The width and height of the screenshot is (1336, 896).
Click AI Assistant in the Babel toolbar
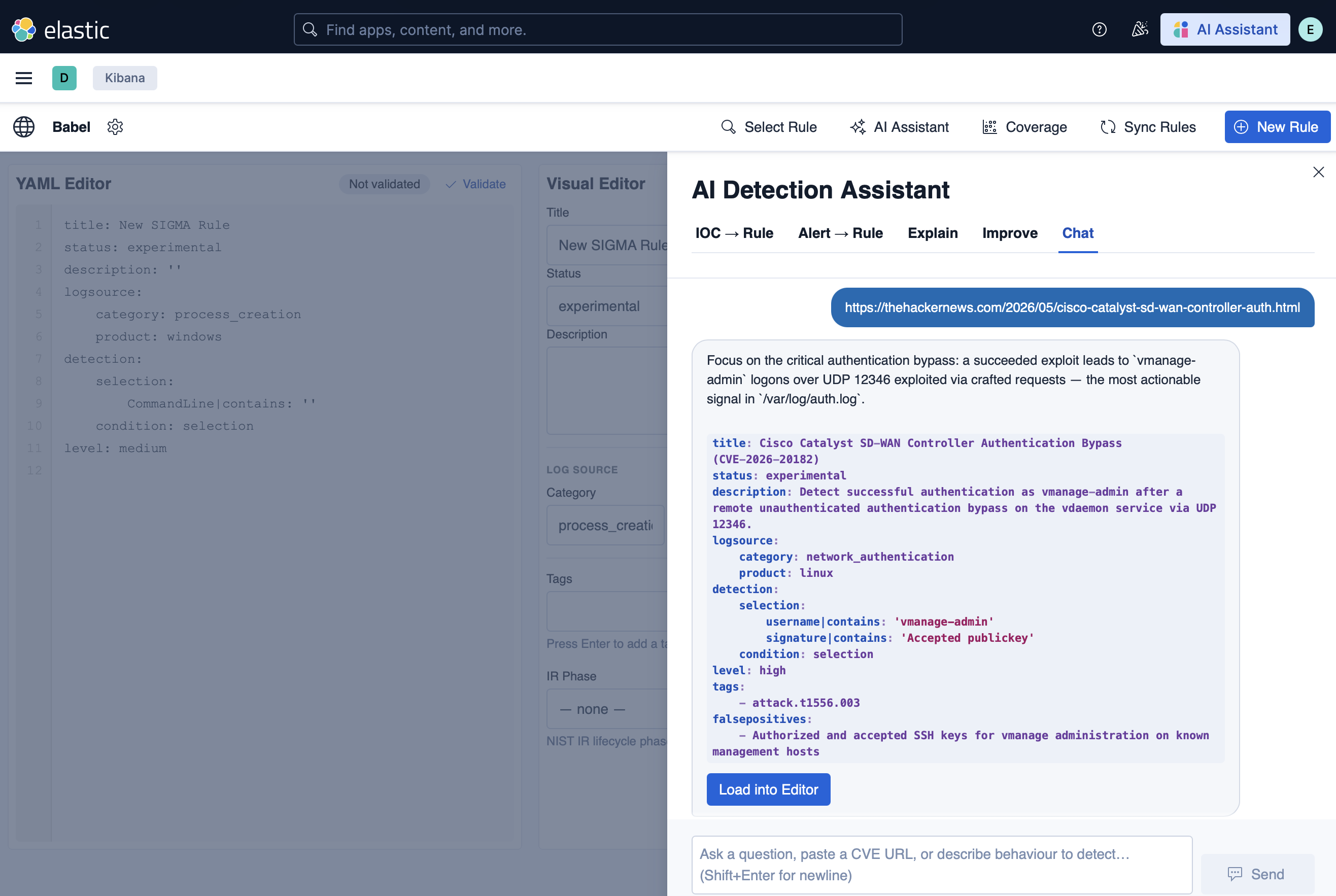tap(900, 127)
